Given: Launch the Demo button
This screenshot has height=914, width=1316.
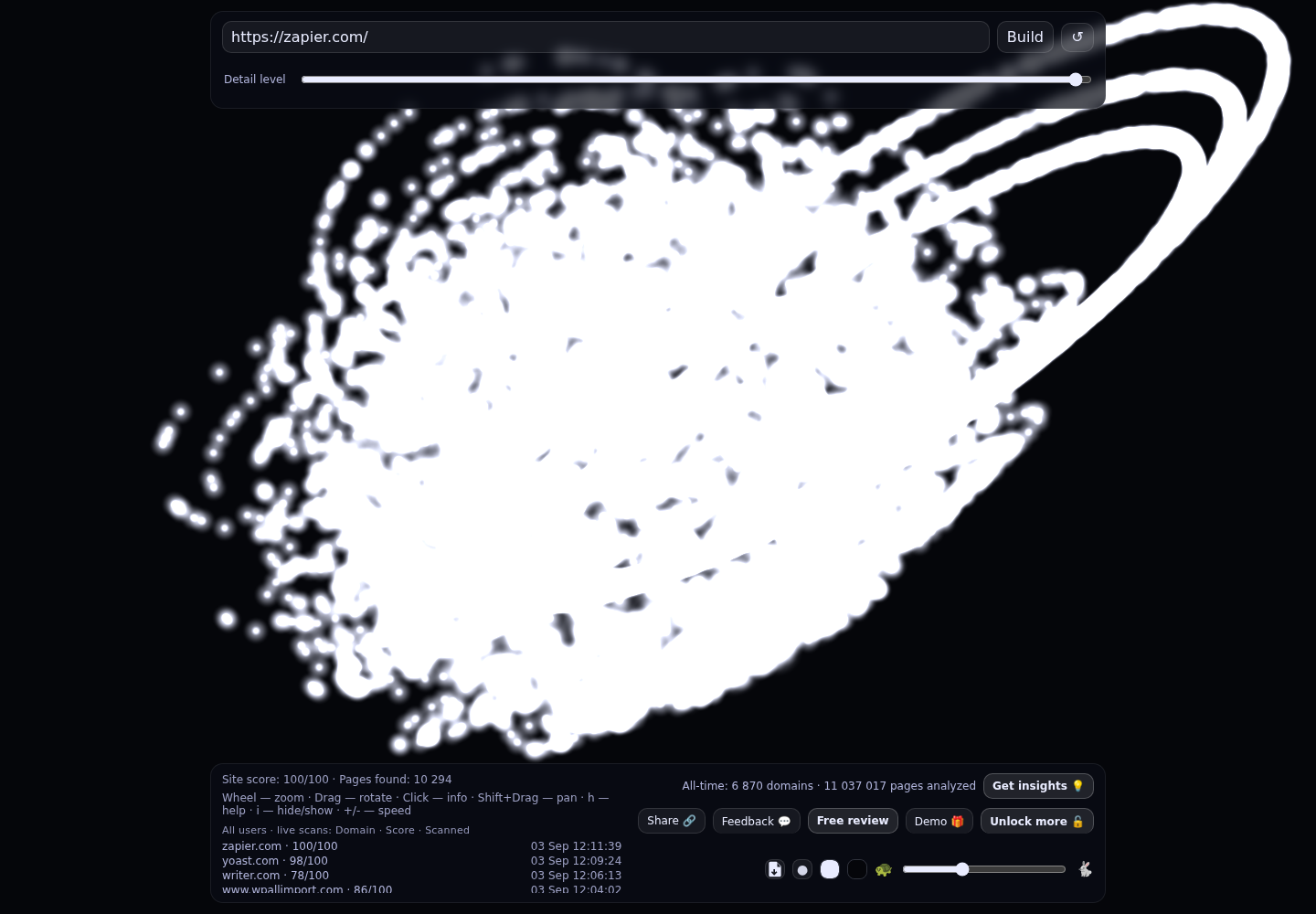Looking at the screenshot, I should tap(939, 821).
